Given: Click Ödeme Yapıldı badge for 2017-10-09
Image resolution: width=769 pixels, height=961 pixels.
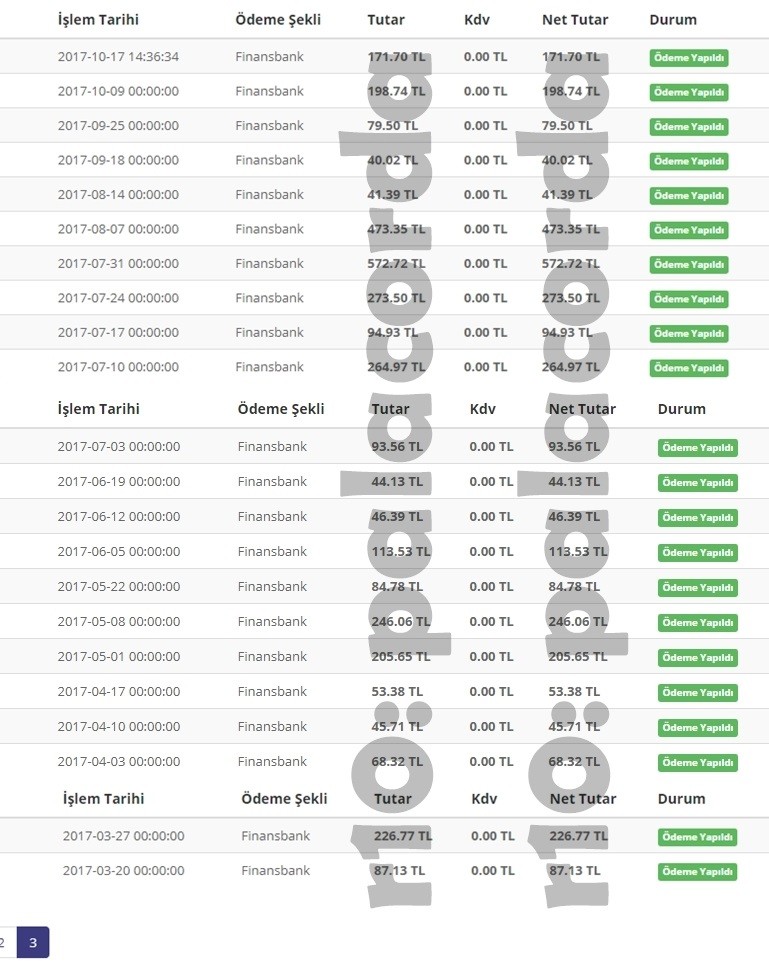Looking at the screenshot, I should click(689, 92).
